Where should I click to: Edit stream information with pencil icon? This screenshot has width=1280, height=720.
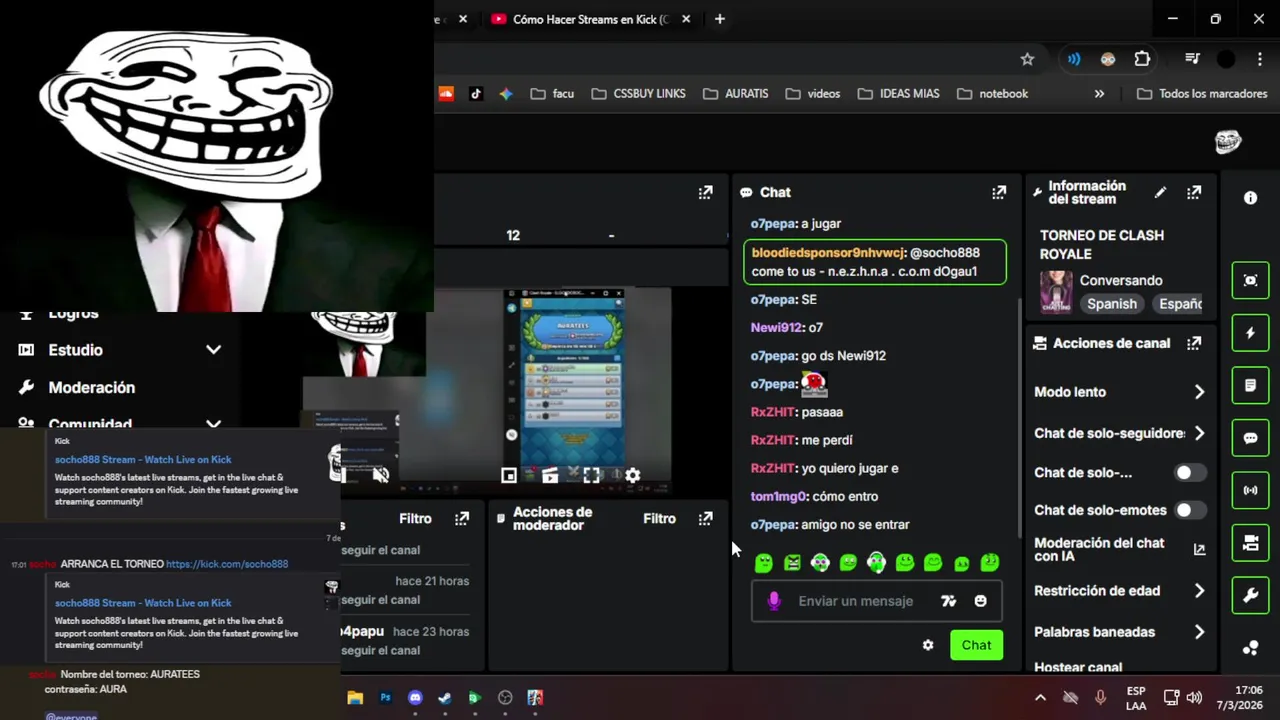click(x=1160, y=192)
